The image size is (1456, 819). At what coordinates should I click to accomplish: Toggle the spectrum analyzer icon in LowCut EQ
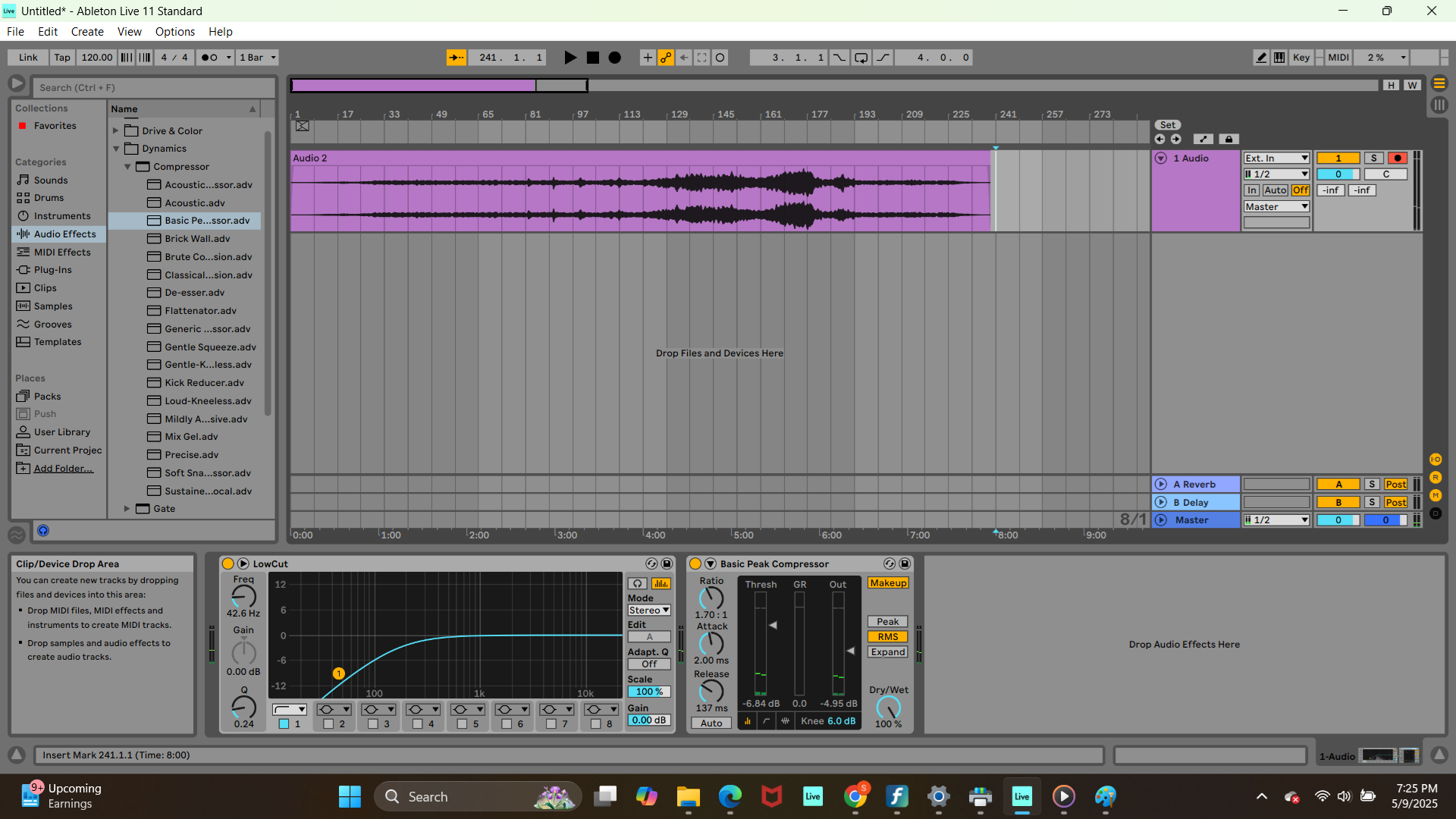661,583
